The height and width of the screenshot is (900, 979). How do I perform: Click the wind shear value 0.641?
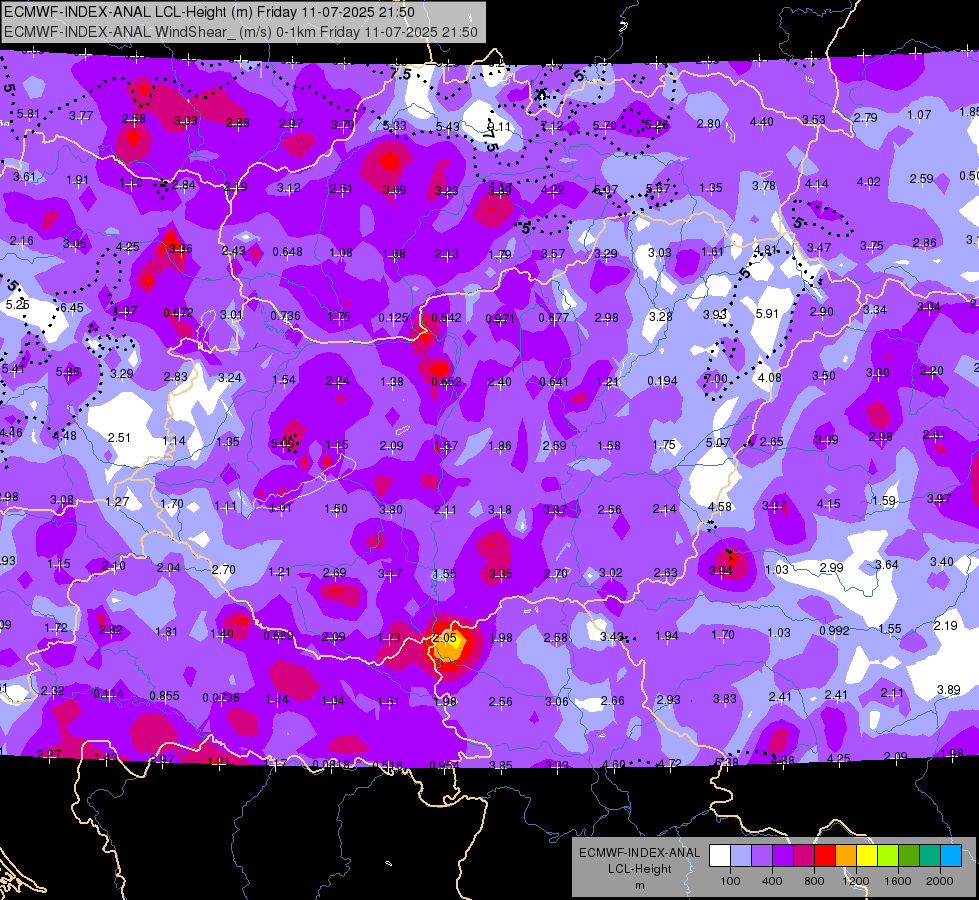554,382
